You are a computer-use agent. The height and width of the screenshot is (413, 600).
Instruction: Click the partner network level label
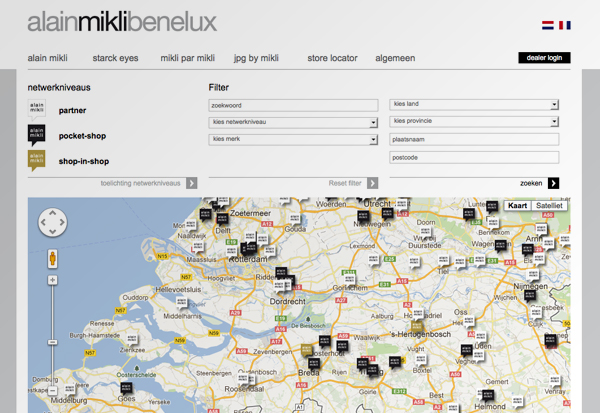72,111
